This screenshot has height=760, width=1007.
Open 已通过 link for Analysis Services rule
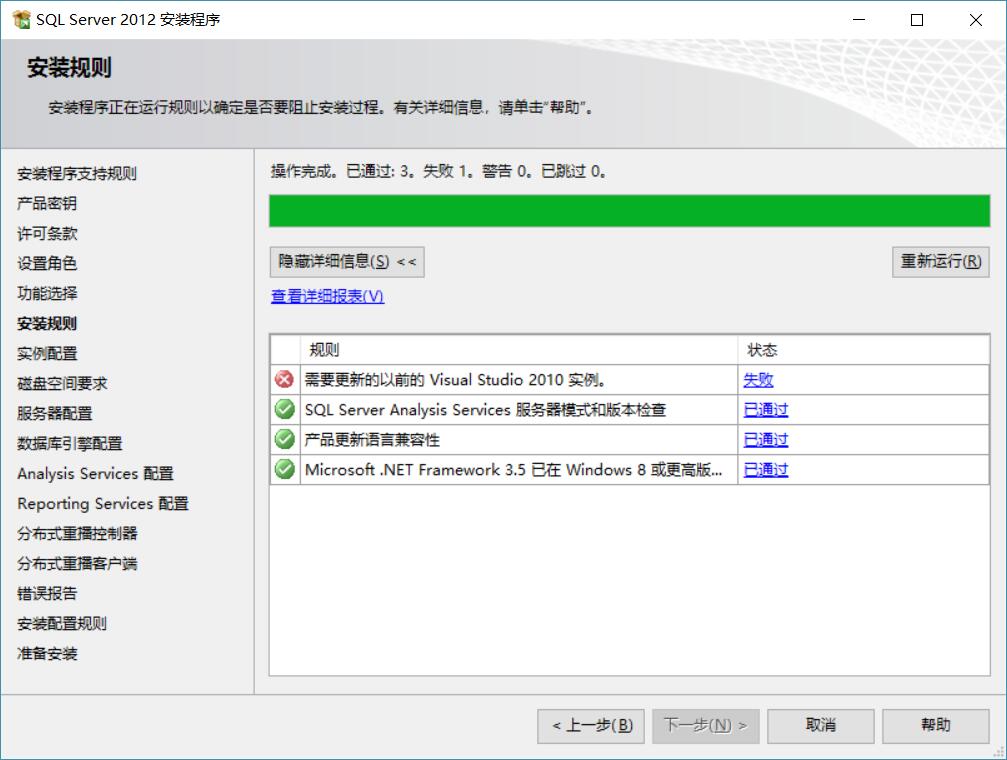click(x=766, y=410)
